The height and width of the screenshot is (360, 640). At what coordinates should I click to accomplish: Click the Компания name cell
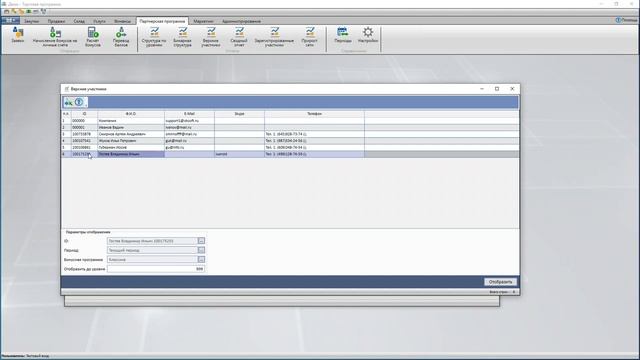point(131,121)
